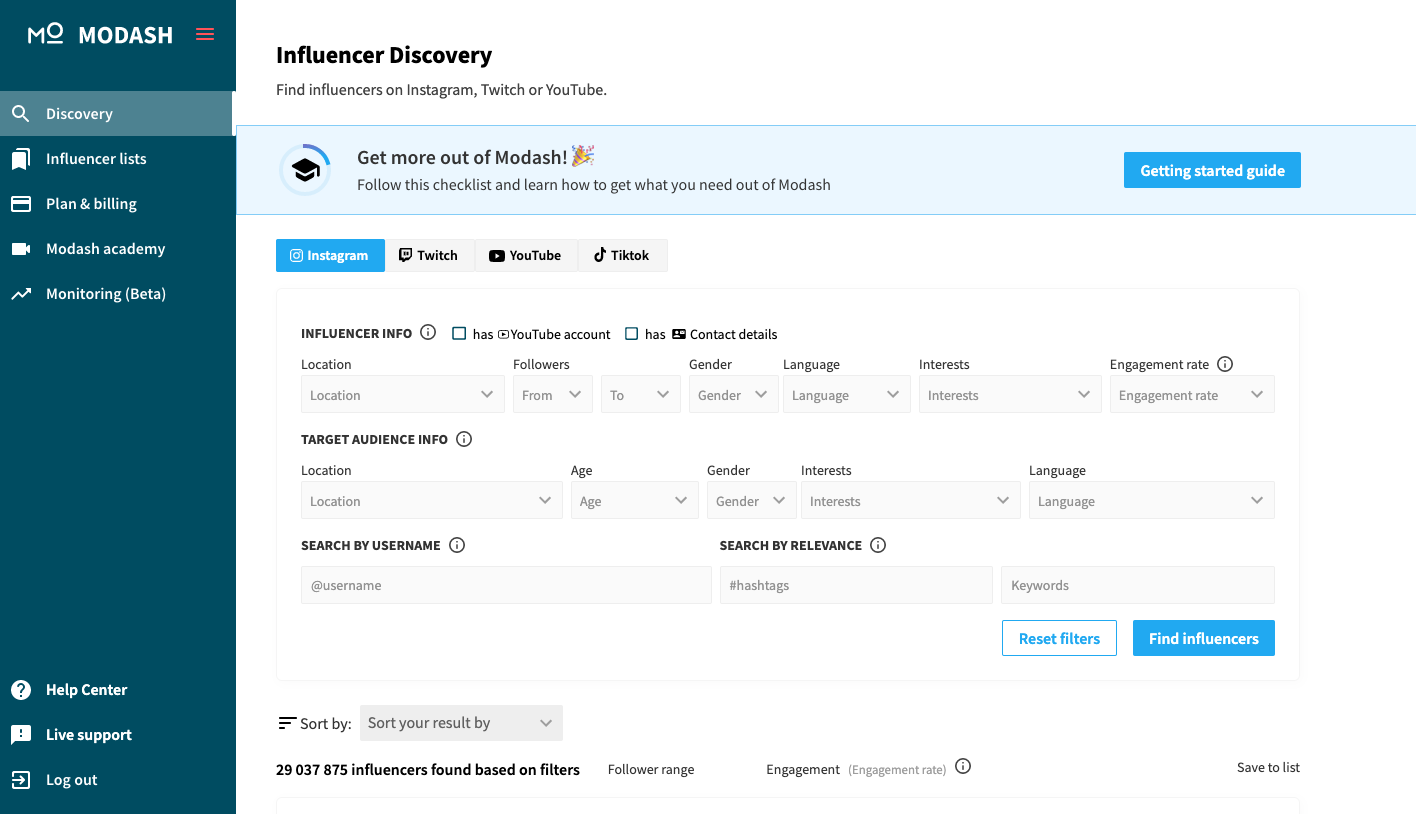Click info icon next to Influencer Info
The width and height of the screenshot is (1416, 814).
(428, 333)
